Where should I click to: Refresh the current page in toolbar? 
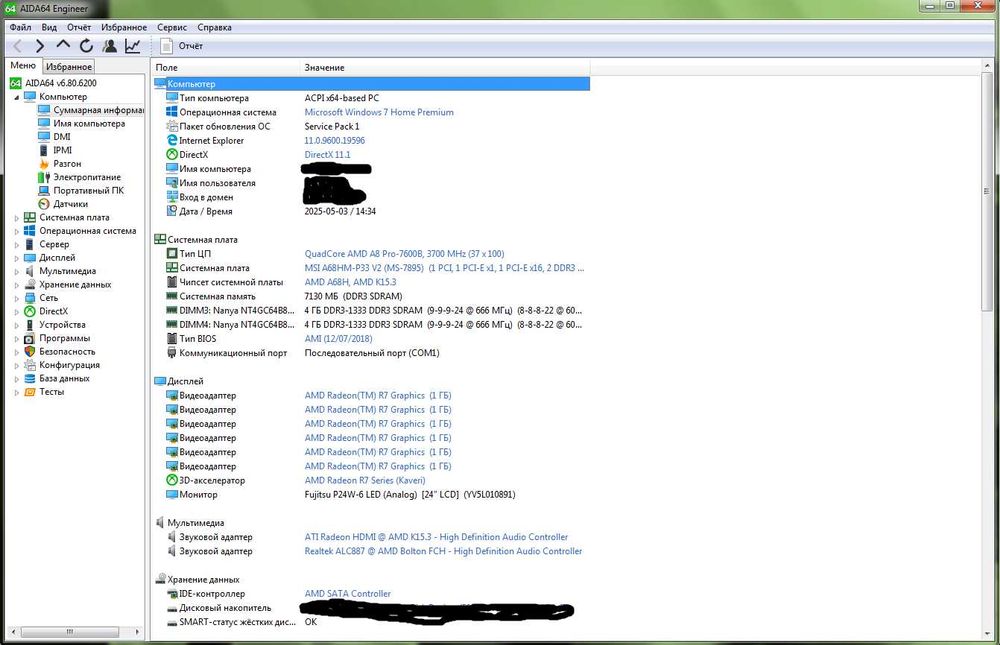(x=86, y=46)
